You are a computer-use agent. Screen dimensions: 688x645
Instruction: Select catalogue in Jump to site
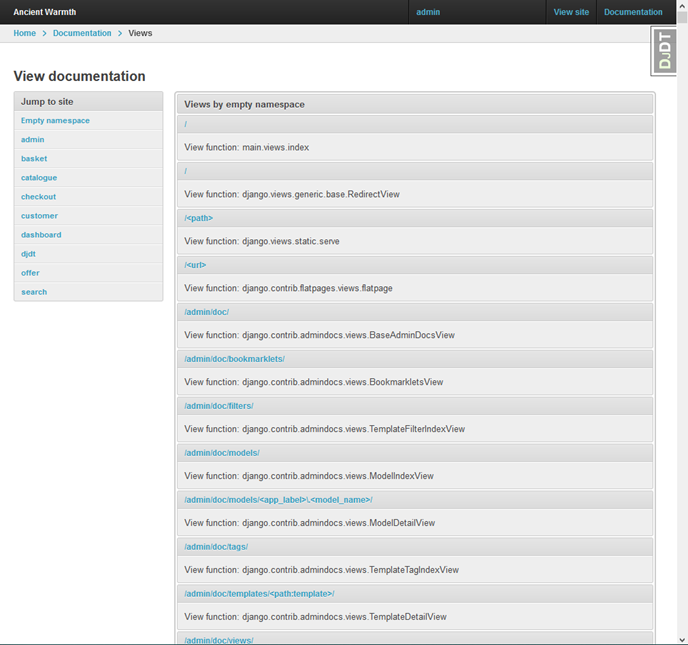pos(39,178)
